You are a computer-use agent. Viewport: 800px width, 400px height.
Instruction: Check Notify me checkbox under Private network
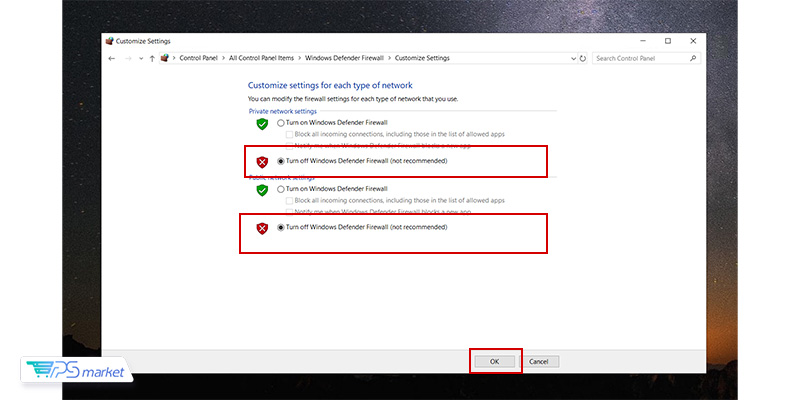pyautogui.click(x=289, y=146)
